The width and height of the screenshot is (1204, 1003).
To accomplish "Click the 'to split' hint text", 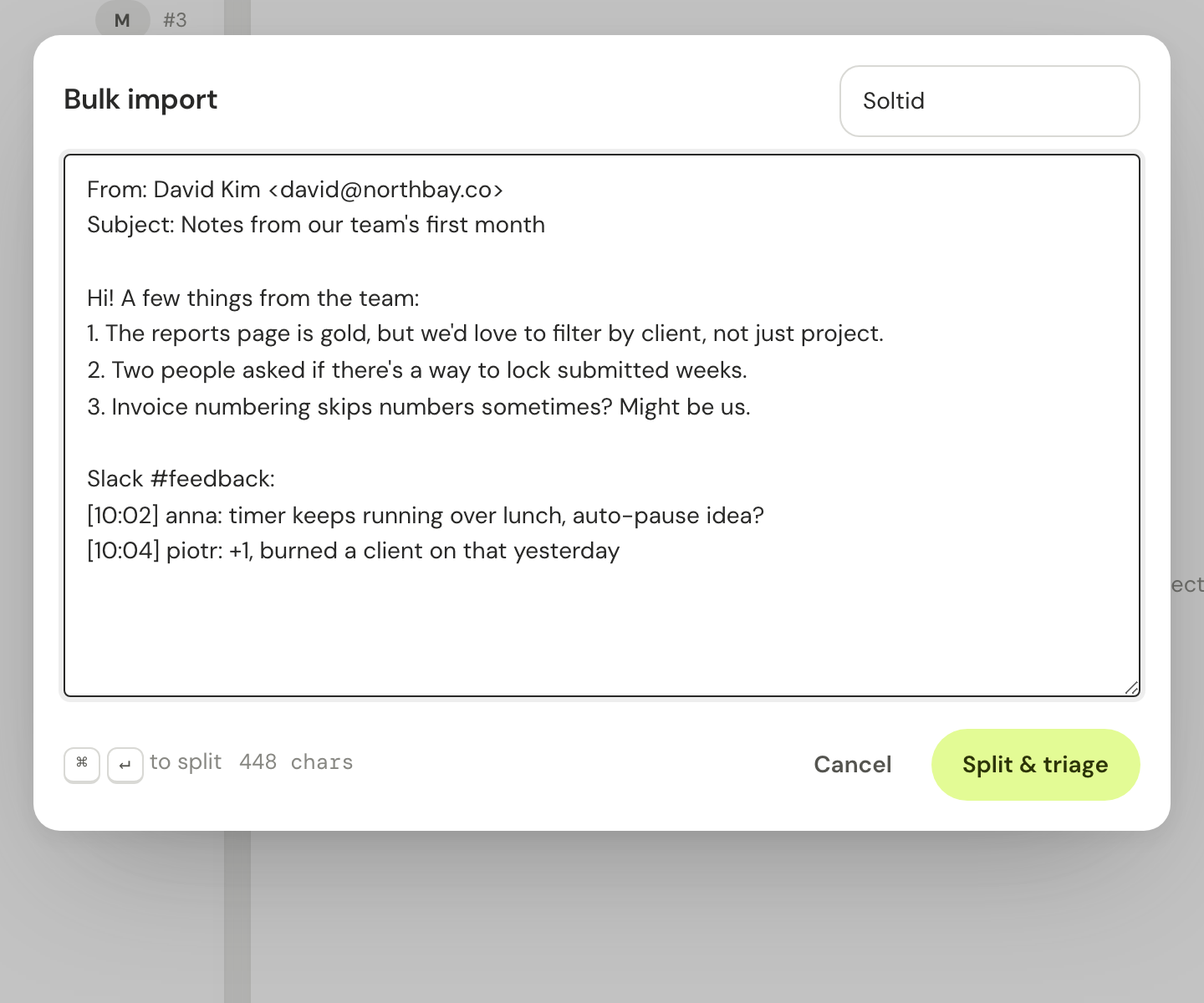I will (x=186, y=762).
